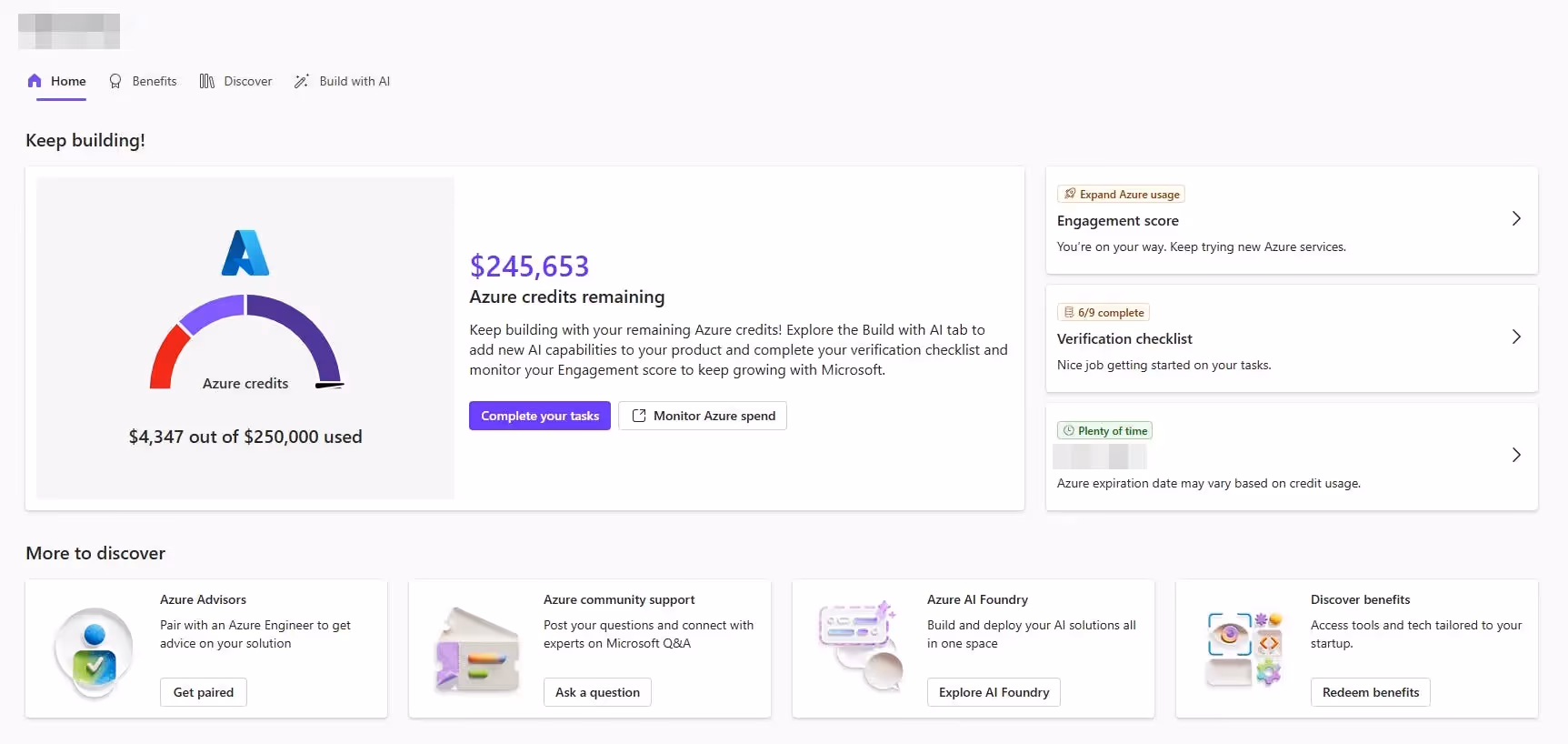Click Complete your tasks button
1568x744 pixels.
[x=539, y=416]
